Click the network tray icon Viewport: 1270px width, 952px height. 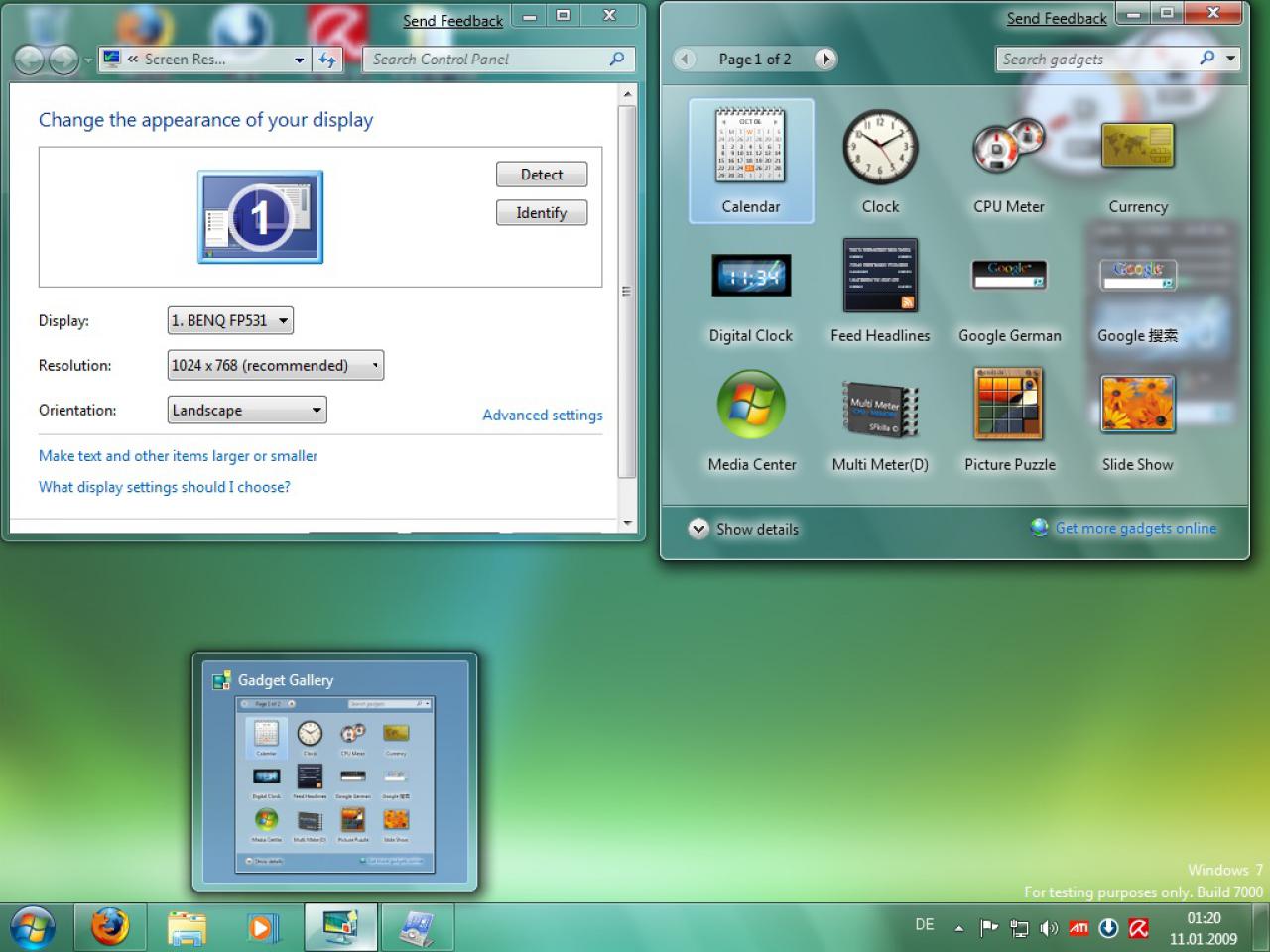click(x=1019, y=928)
